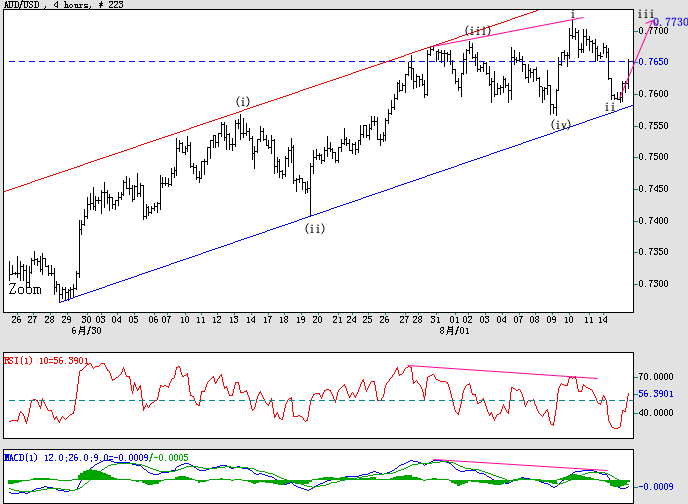Click the 0.7500 price axis value
688x504 pixels.
(x=653, y=157)
